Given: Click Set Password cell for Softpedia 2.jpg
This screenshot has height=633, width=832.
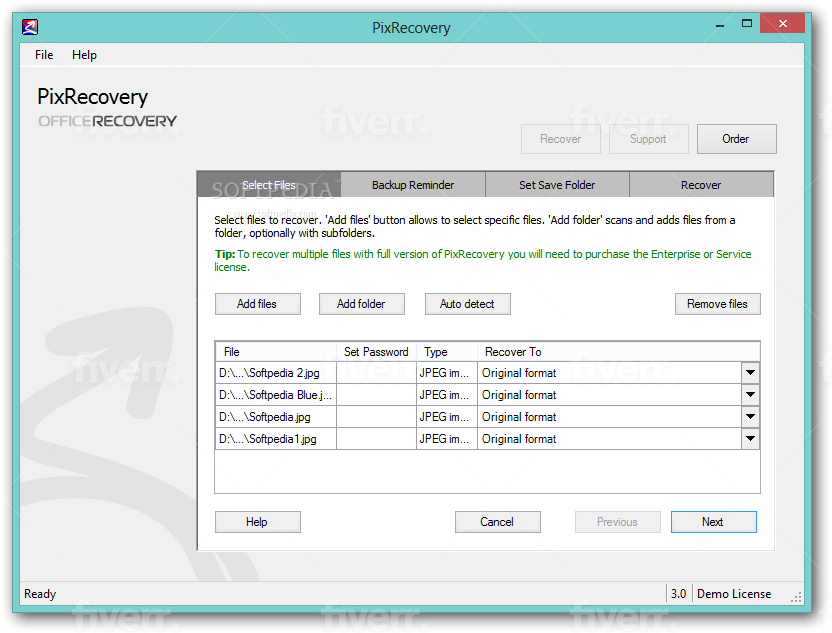Looking at the screenshot, I should point(376,373).
